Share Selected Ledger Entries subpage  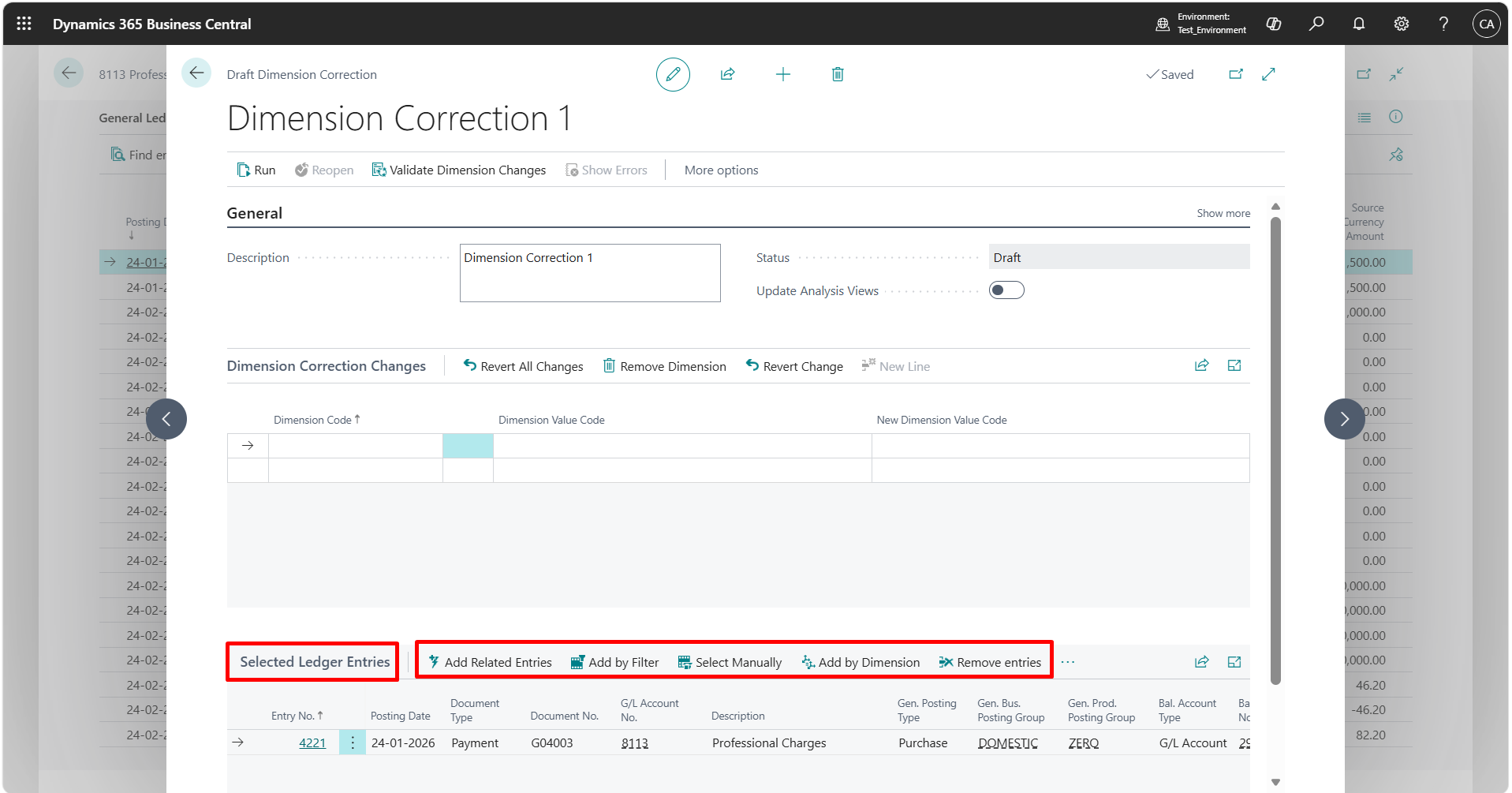pos(1201,662)
